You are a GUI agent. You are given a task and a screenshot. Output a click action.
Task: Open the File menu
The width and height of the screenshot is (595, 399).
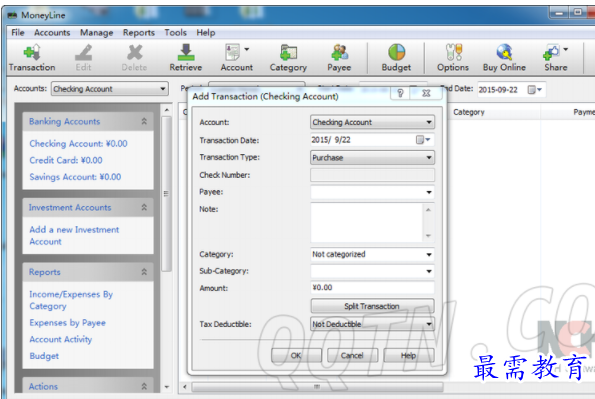click(x=18, y=33)
